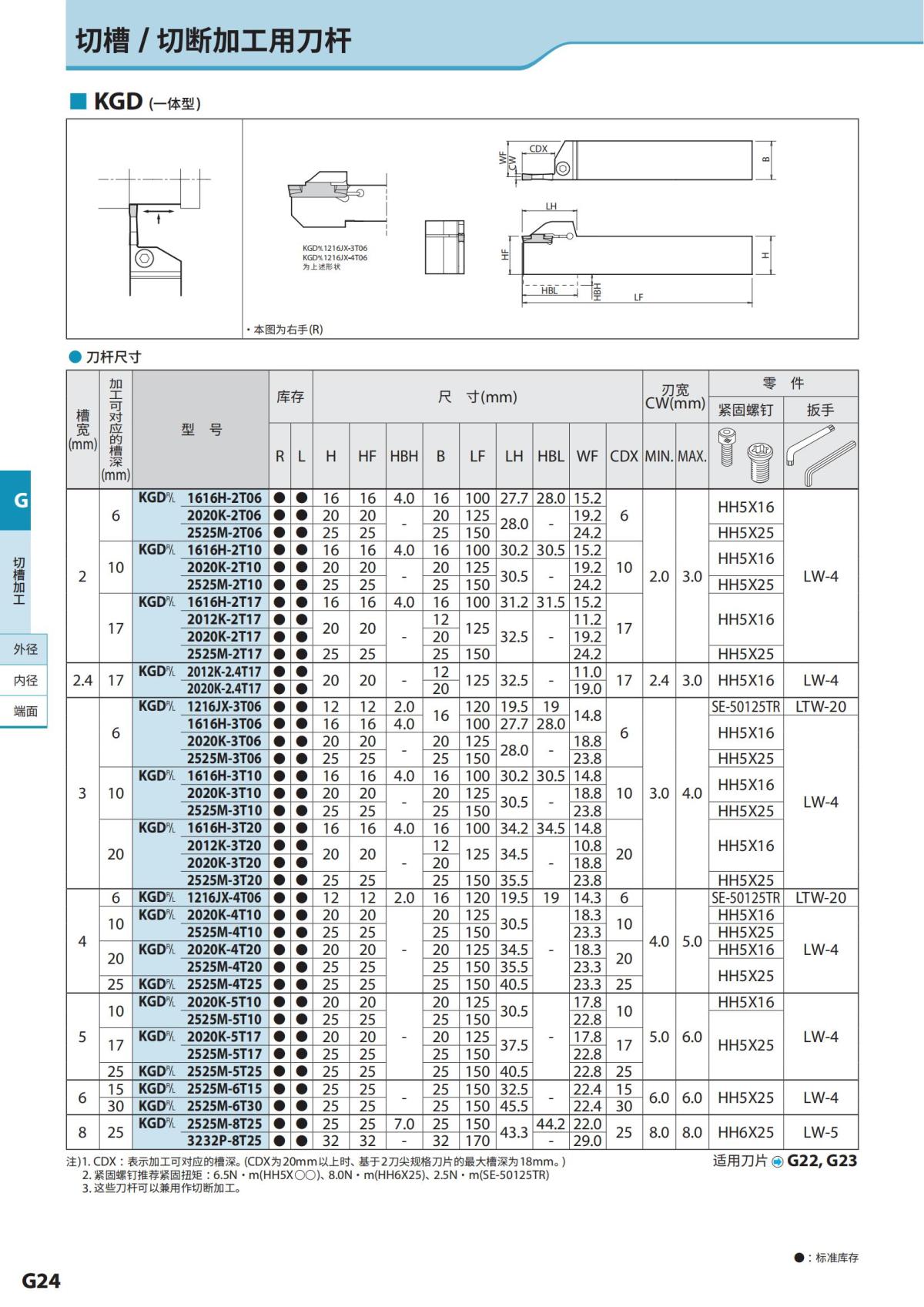Click model 1616H-2T06
Viewport: 924px width, 1307px height.
click(224, 498)
